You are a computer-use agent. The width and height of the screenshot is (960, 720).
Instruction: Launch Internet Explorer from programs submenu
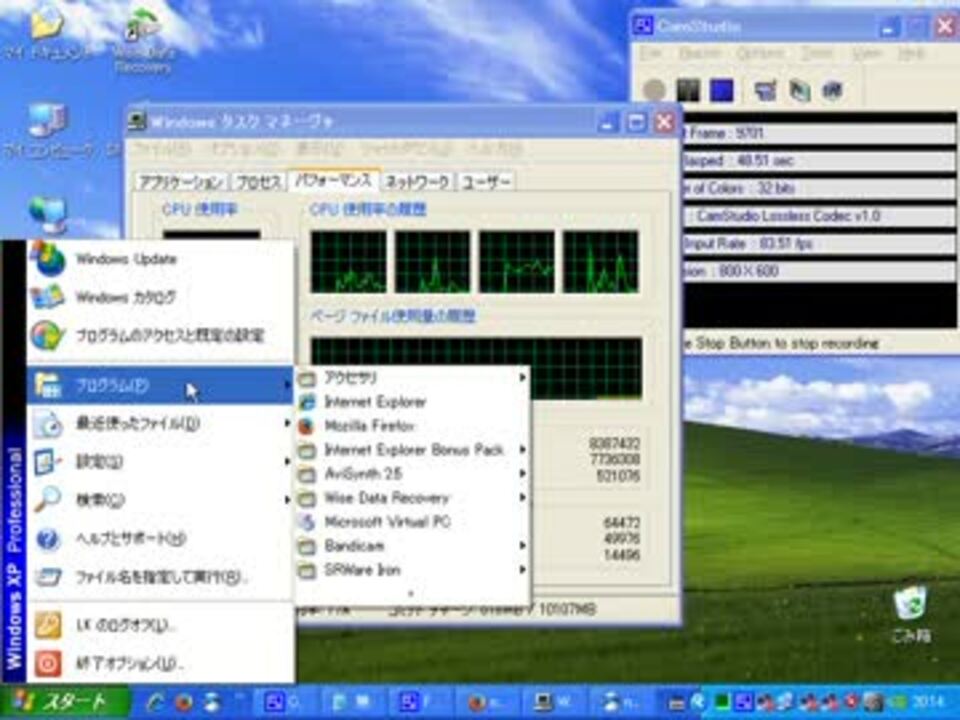click(x=412, y=402)
